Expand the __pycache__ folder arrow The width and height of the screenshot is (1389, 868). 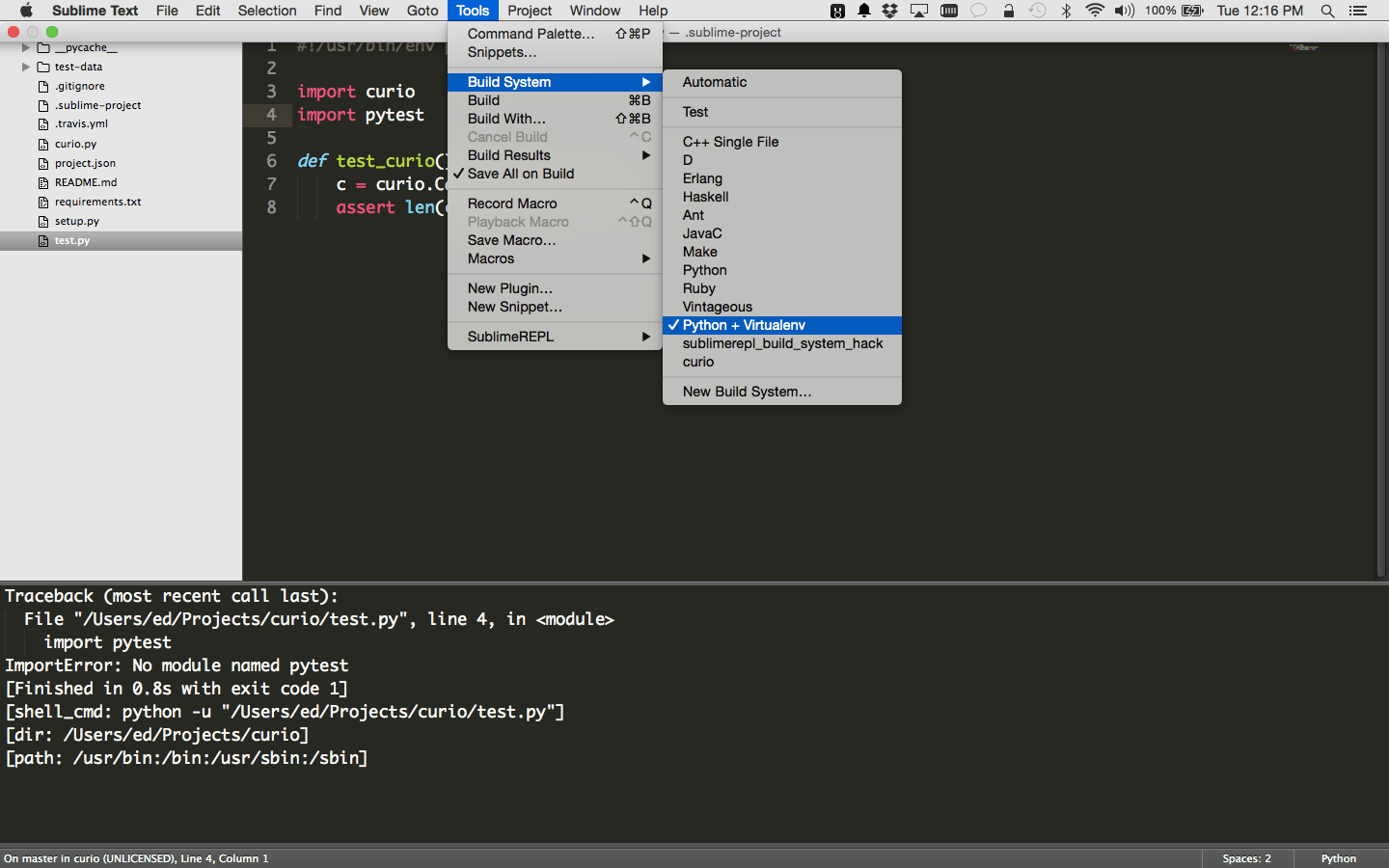click(x=26, y=47)
